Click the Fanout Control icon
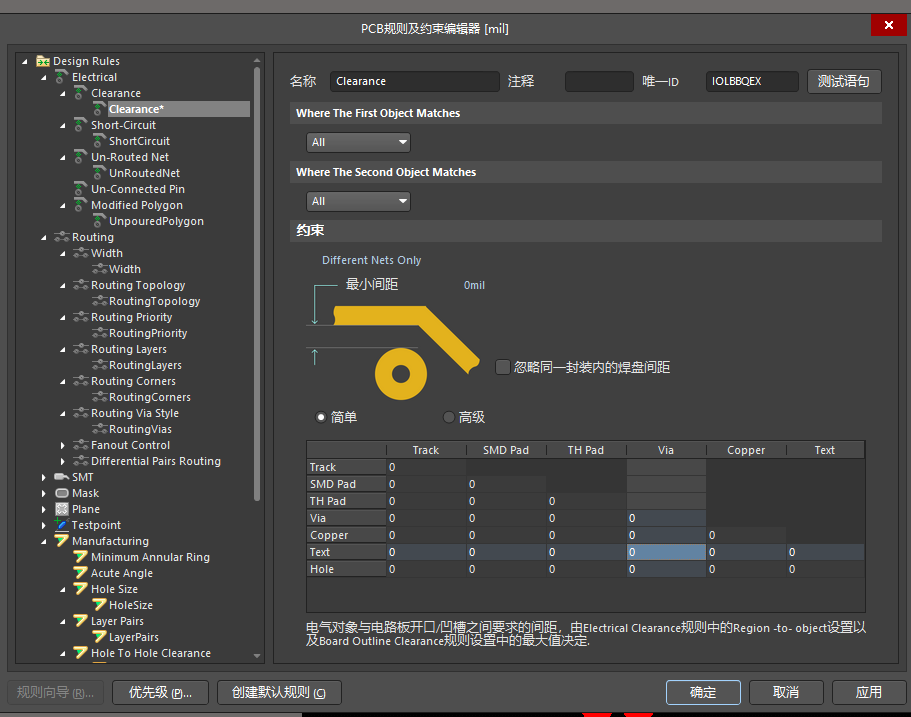This screenshot has width=911, height=717. tap(81, 444)
